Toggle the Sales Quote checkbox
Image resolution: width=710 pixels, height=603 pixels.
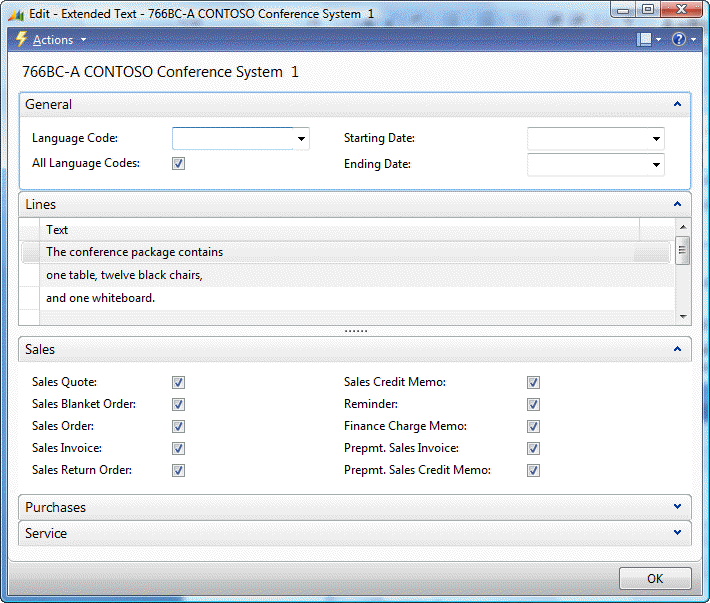tap(178, 383)
